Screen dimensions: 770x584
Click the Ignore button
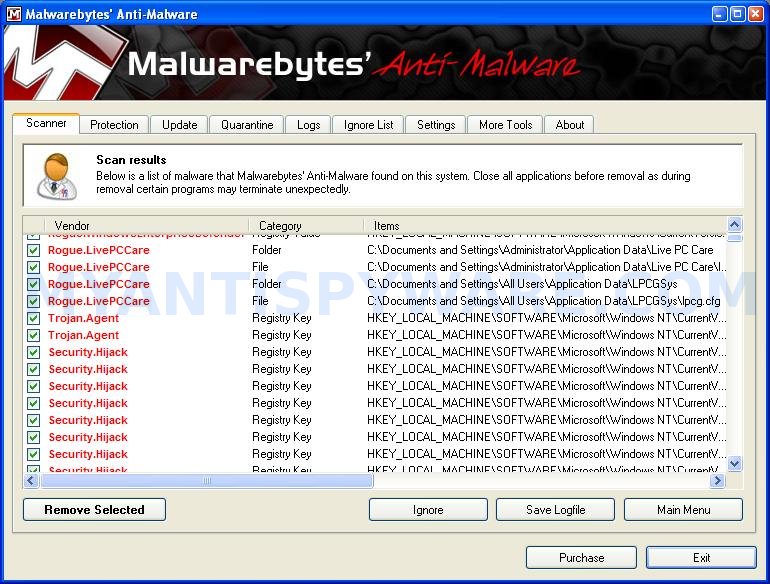[428, 510]
